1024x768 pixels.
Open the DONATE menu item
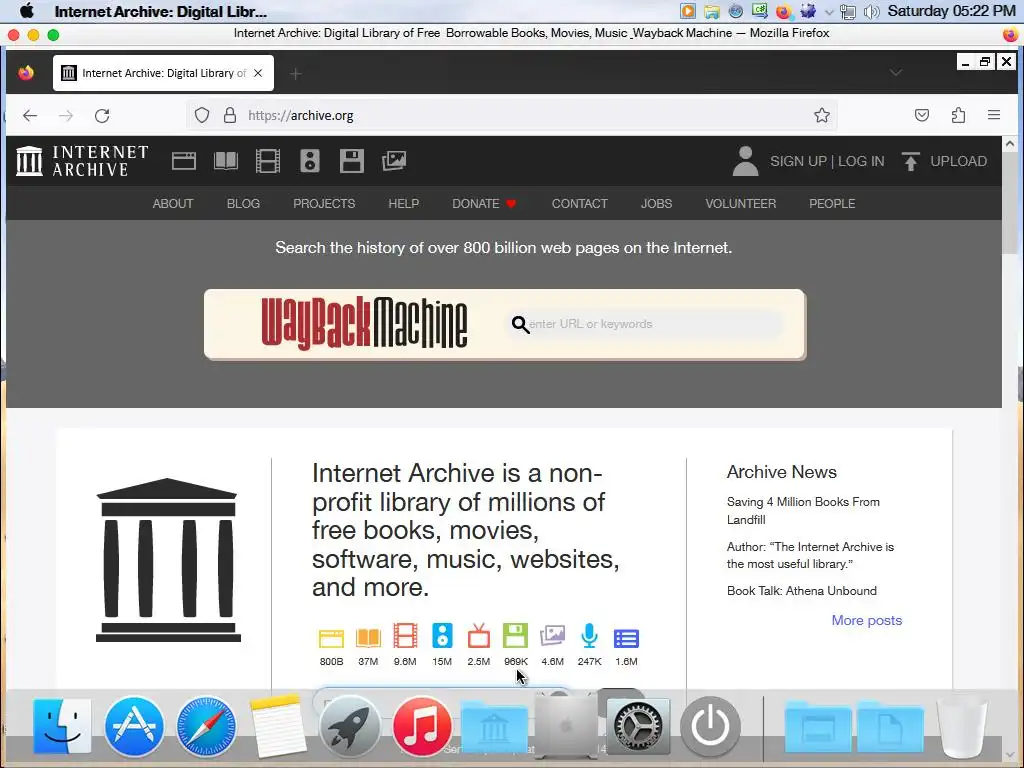tap(485, 204)
